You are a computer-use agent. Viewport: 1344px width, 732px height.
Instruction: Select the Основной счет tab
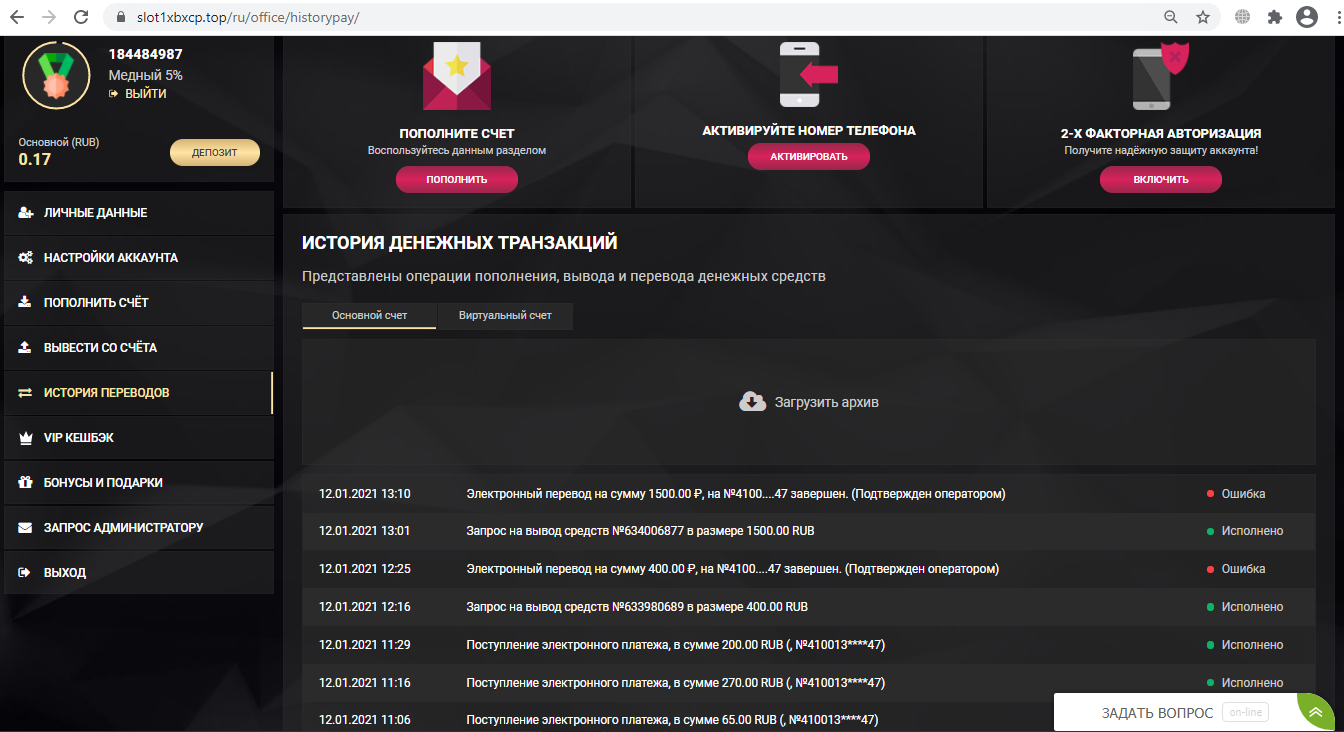pos(368,315)
